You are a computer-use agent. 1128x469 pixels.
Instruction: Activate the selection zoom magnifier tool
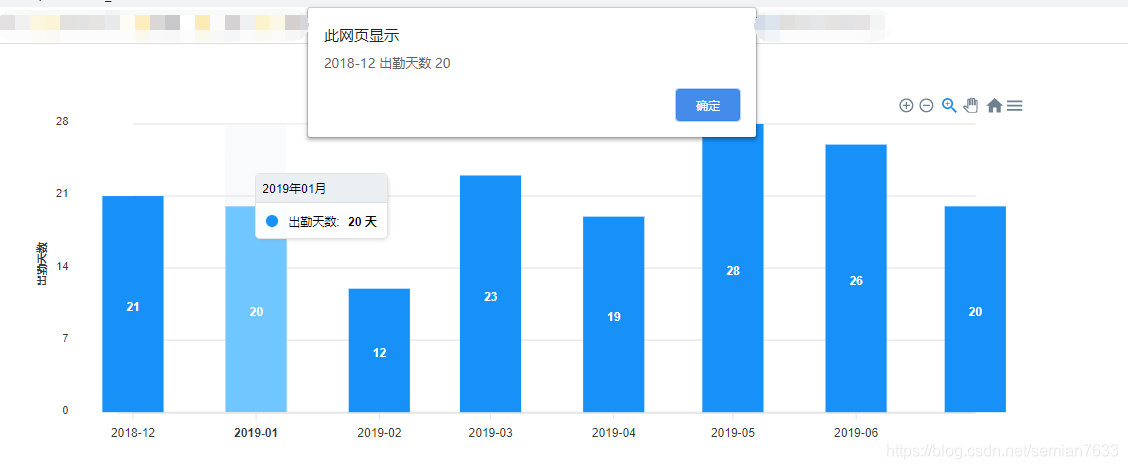coord(949,106)
